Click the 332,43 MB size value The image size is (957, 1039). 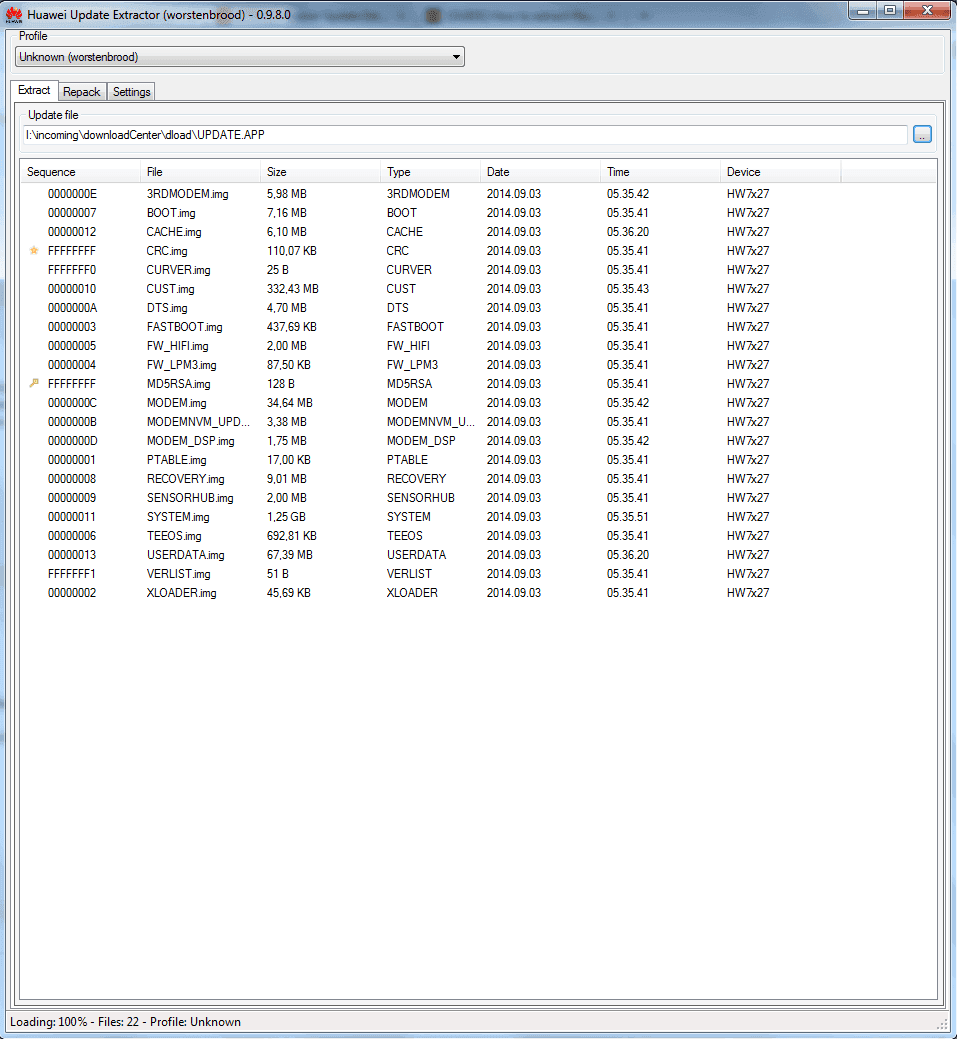tap(292, 289)
